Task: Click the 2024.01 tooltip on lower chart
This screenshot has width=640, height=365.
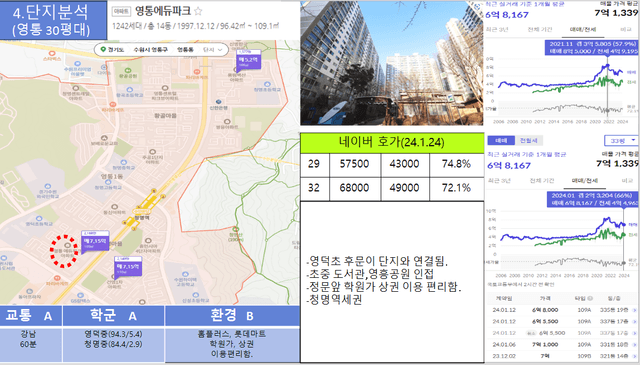Action: (593, 199)
